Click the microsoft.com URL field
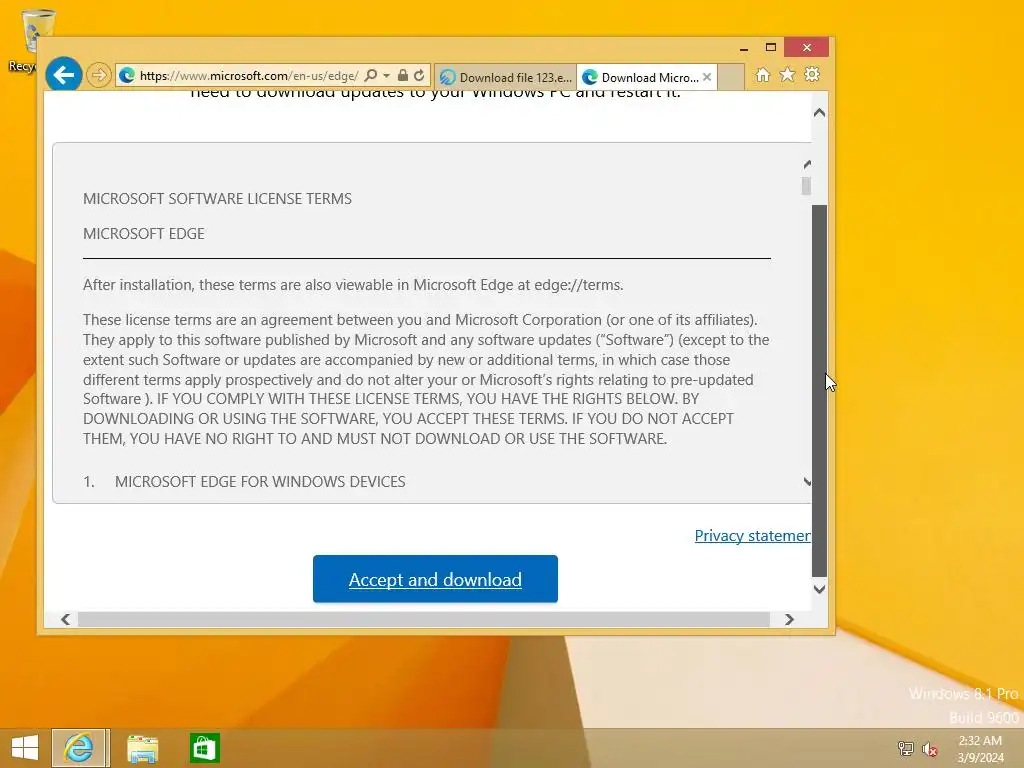Screen dimensions: 1024x768 point(249,76)
